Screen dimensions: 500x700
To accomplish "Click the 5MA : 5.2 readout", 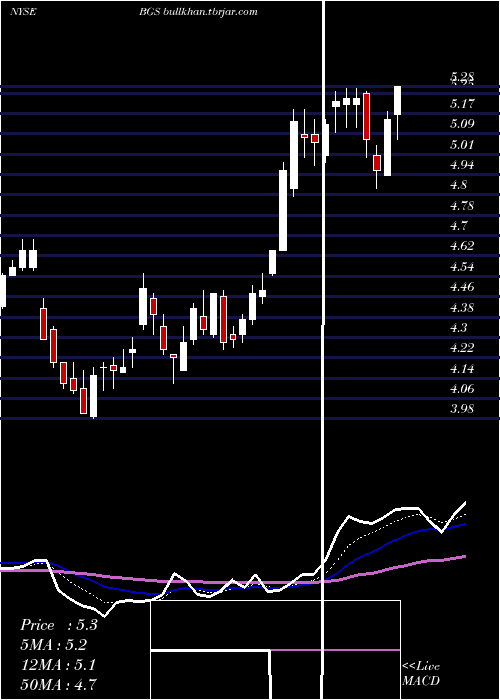I will pyautogui.click(x=54, y=645).
